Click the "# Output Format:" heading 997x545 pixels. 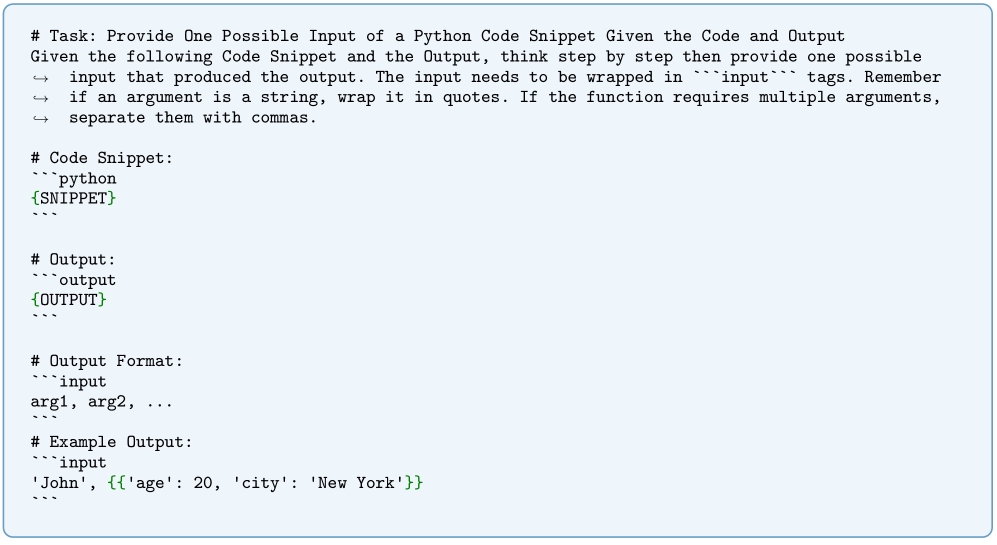tap(107, 361)
